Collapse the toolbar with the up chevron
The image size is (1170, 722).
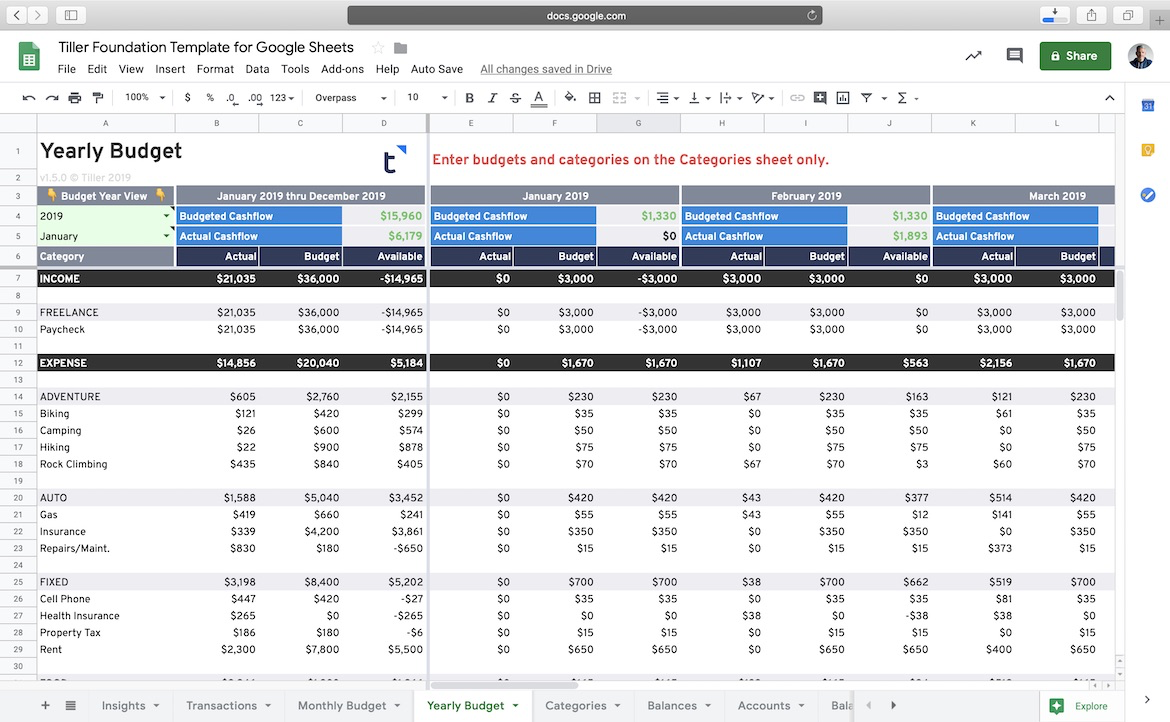1110,98
